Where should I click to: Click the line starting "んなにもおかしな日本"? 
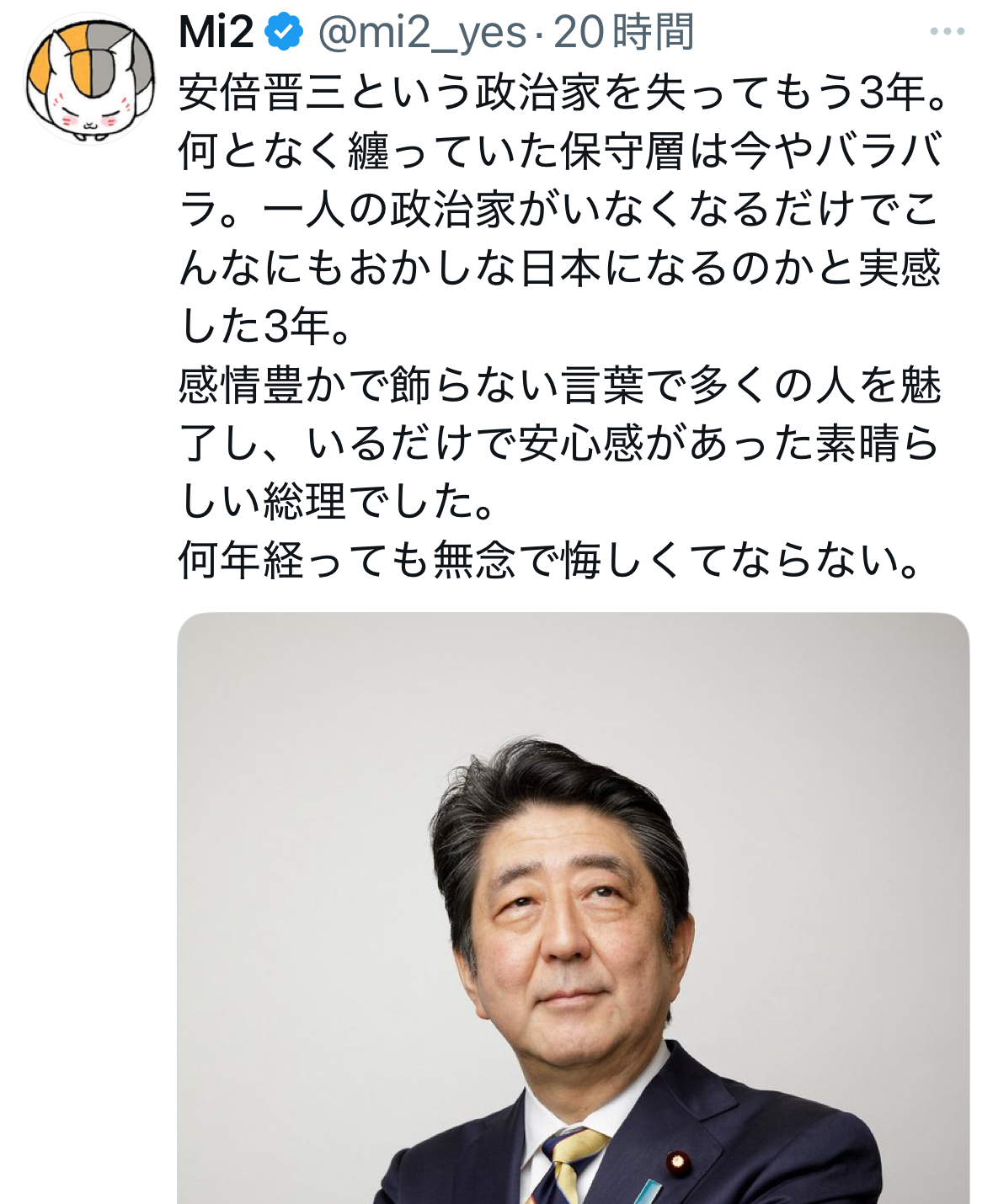(559, 268)
